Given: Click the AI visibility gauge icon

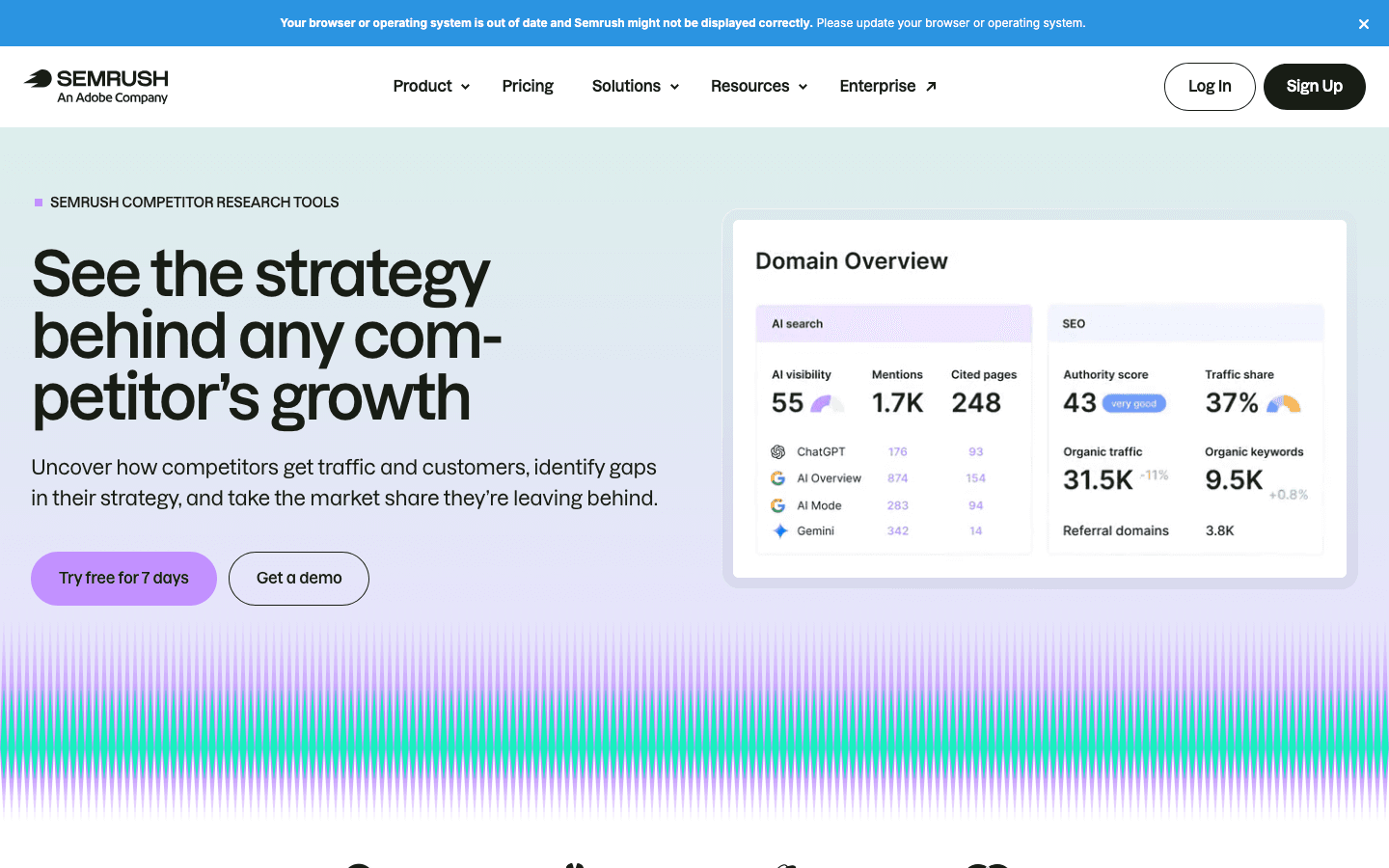Looking at the screenshot, I should pos(827,403).
